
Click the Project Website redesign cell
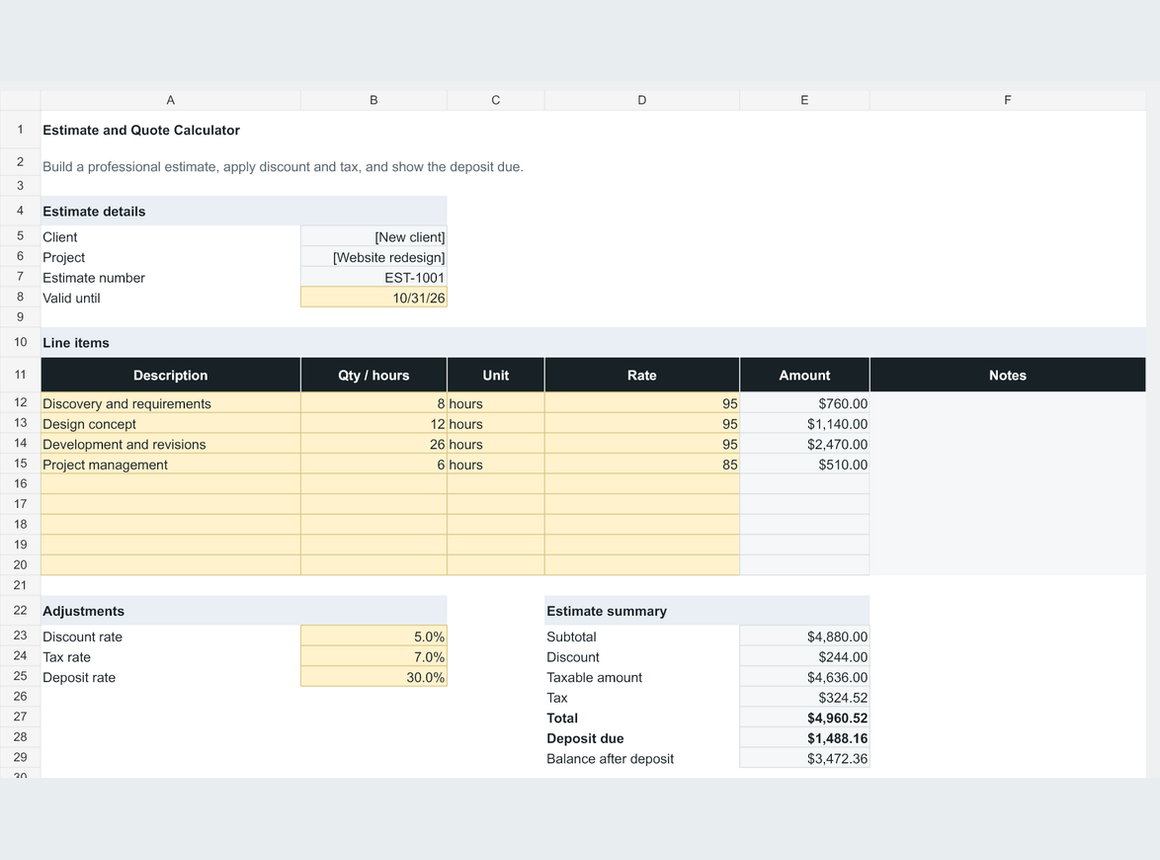374,257
